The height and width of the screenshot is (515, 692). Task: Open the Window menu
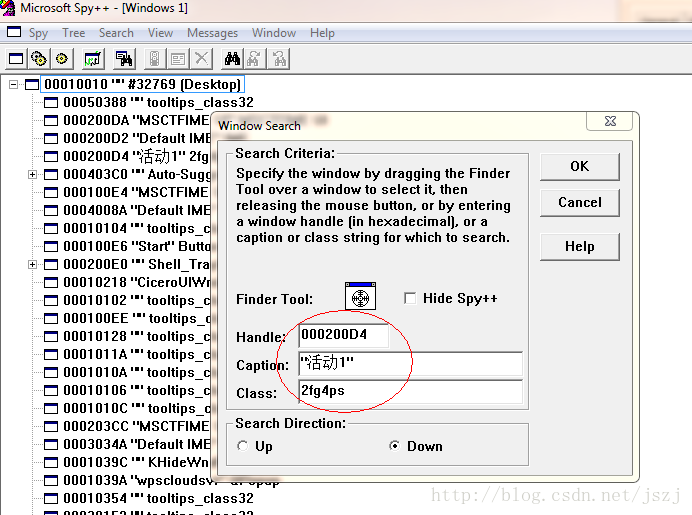274,33
